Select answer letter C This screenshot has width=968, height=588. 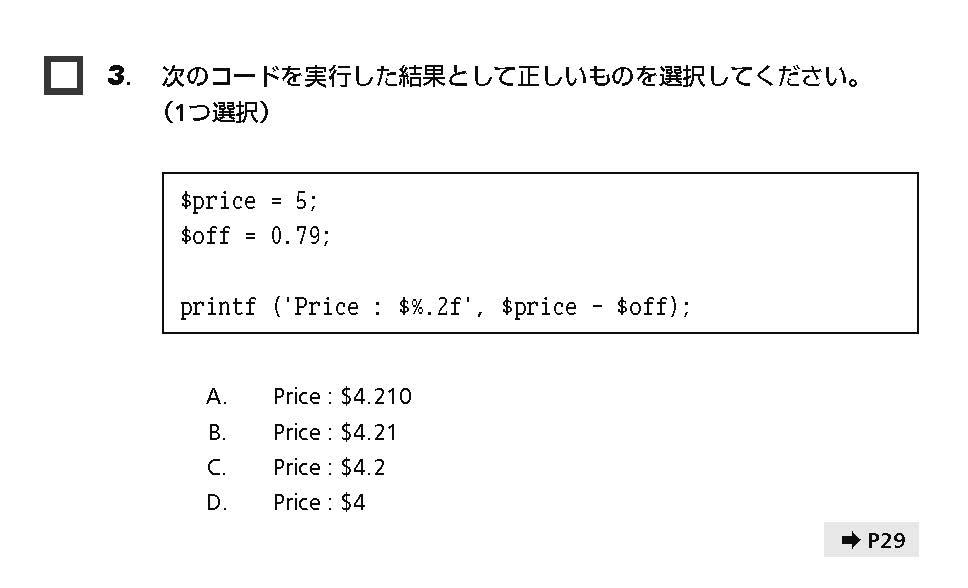[x=217, y=468]
